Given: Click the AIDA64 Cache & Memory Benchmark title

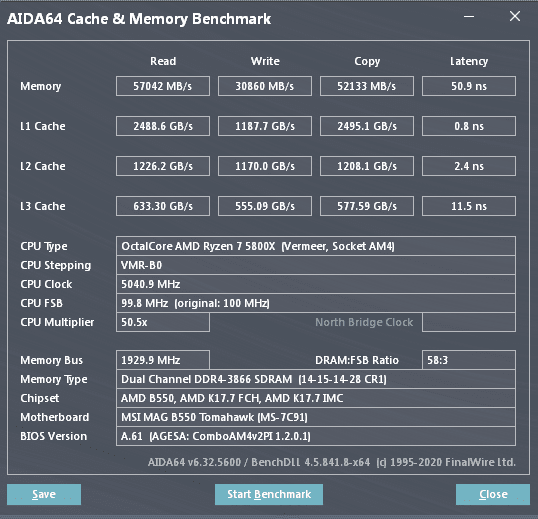Looking at the screenshot, I should [139, 19].
